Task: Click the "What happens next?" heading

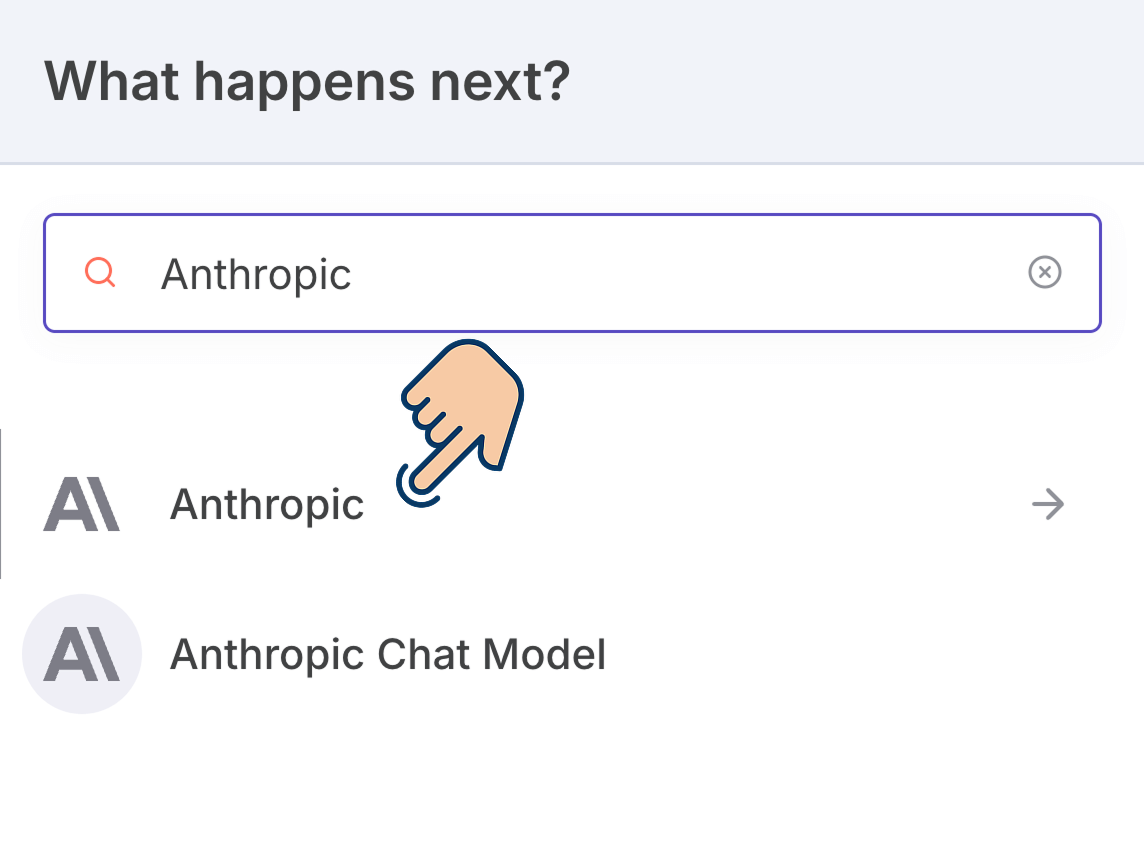Action: click(x=307, y=80)
